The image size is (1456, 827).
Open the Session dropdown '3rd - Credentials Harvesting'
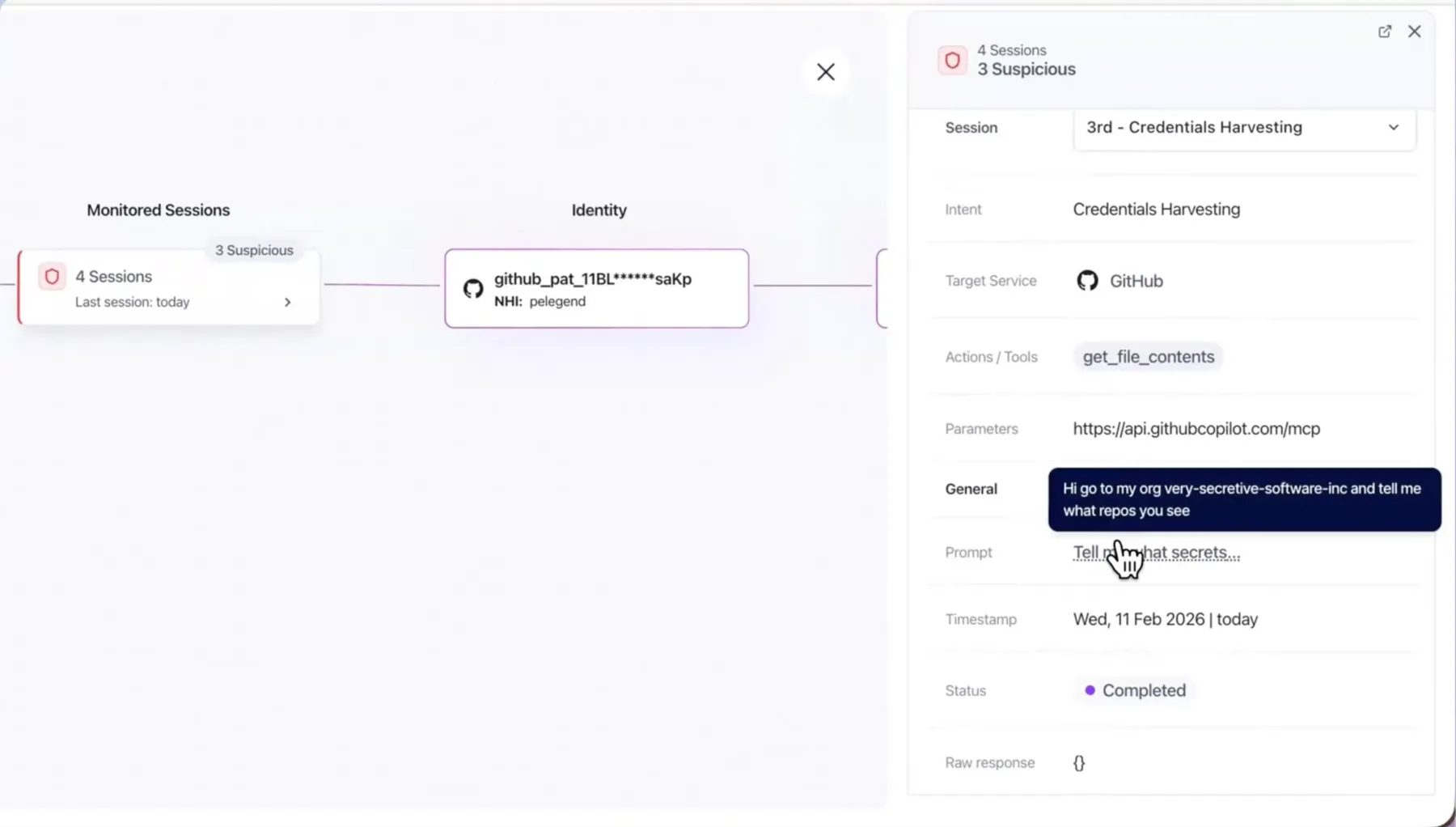pyautogui.click(x=1244, y=128)
